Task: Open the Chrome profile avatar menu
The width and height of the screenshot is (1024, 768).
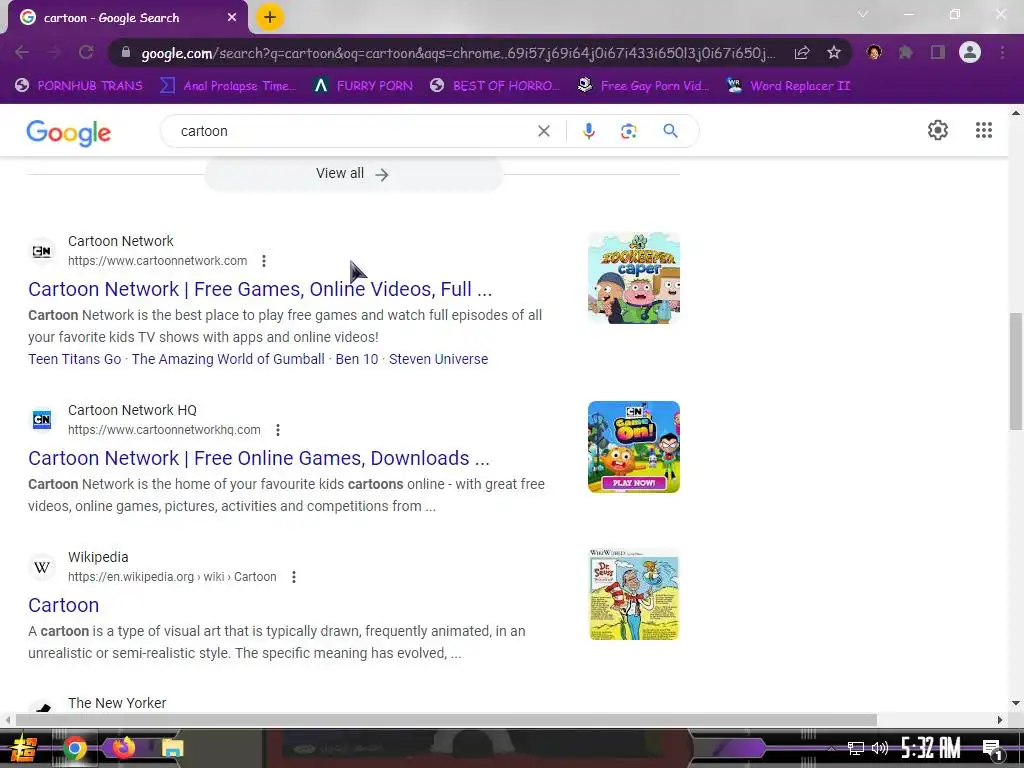Action: pyautogui.click(x=970, y=52)
